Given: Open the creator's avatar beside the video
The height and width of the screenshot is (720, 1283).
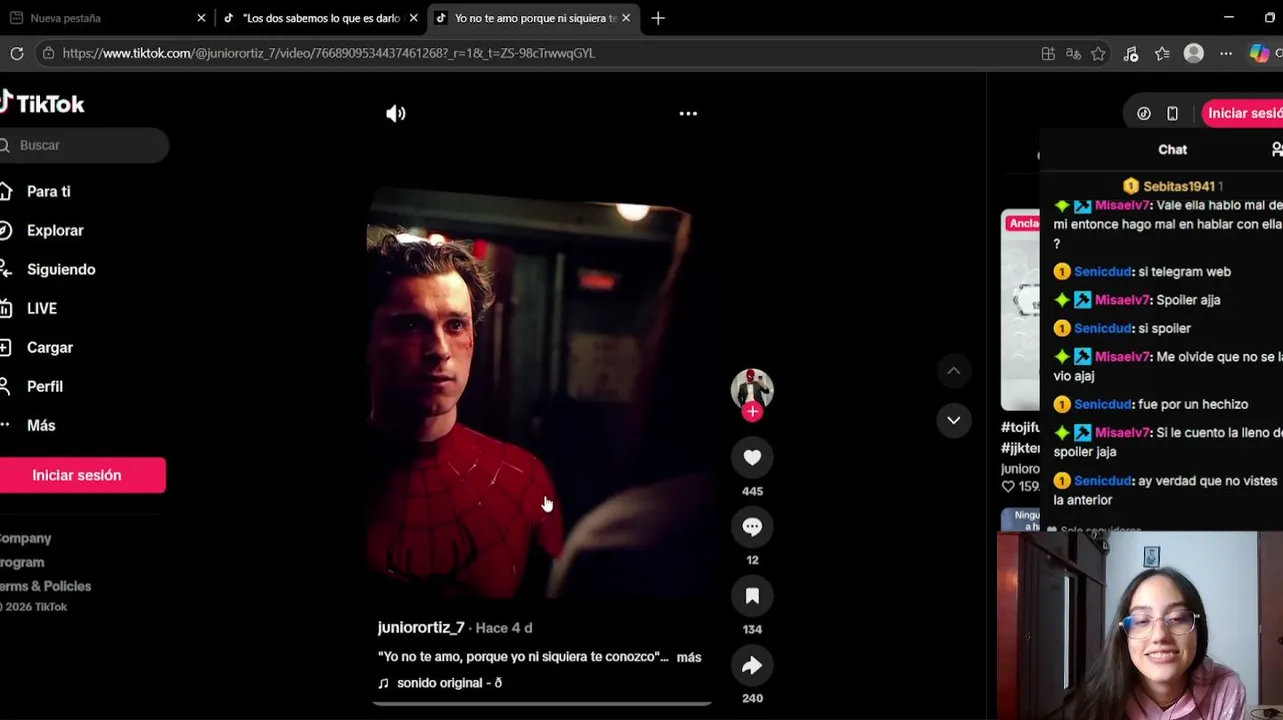Looking at the screenshot, I should [x=752, y=387].
